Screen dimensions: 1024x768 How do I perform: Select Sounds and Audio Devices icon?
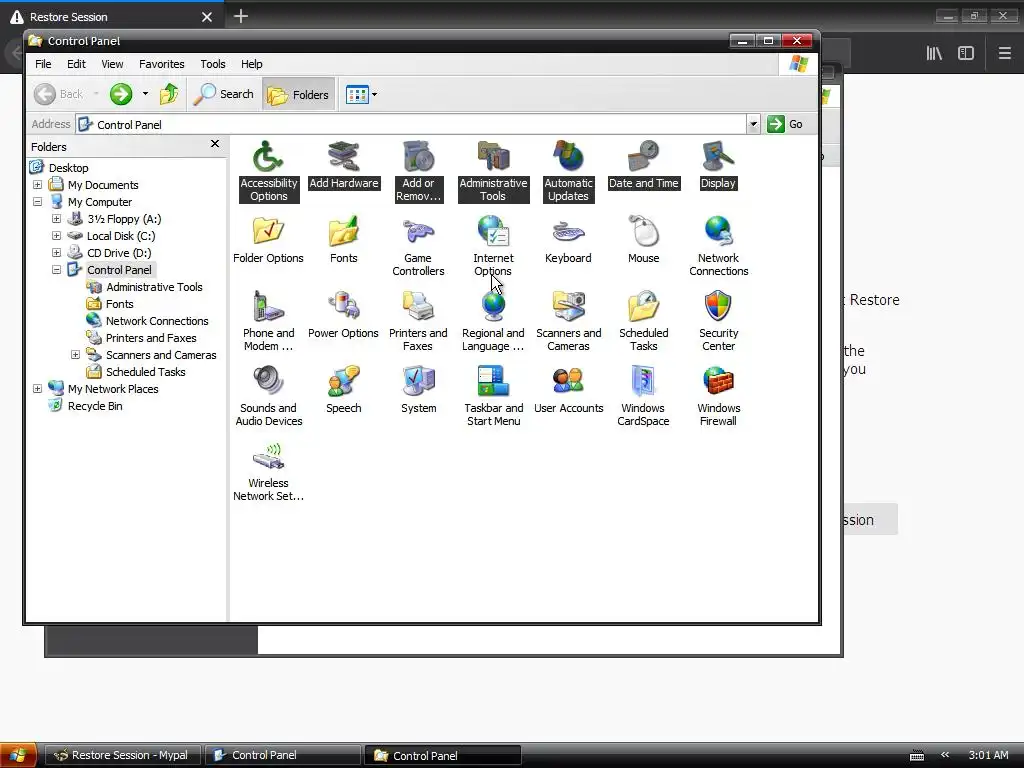[x=268, y=396]
